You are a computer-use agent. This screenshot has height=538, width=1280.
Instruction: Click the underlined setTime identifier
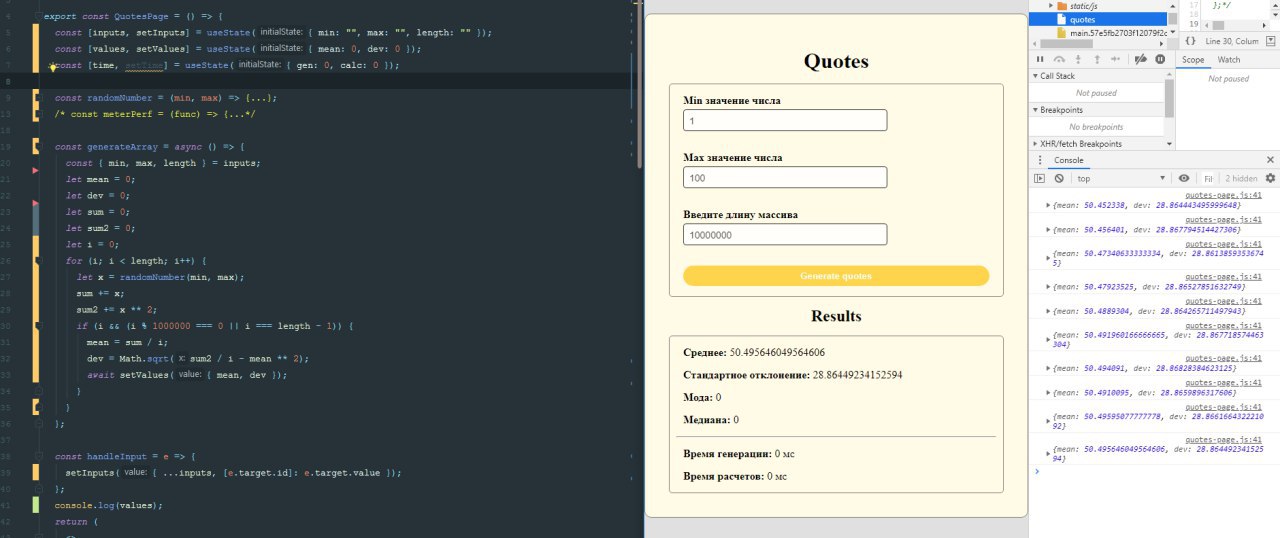(143, 65)
